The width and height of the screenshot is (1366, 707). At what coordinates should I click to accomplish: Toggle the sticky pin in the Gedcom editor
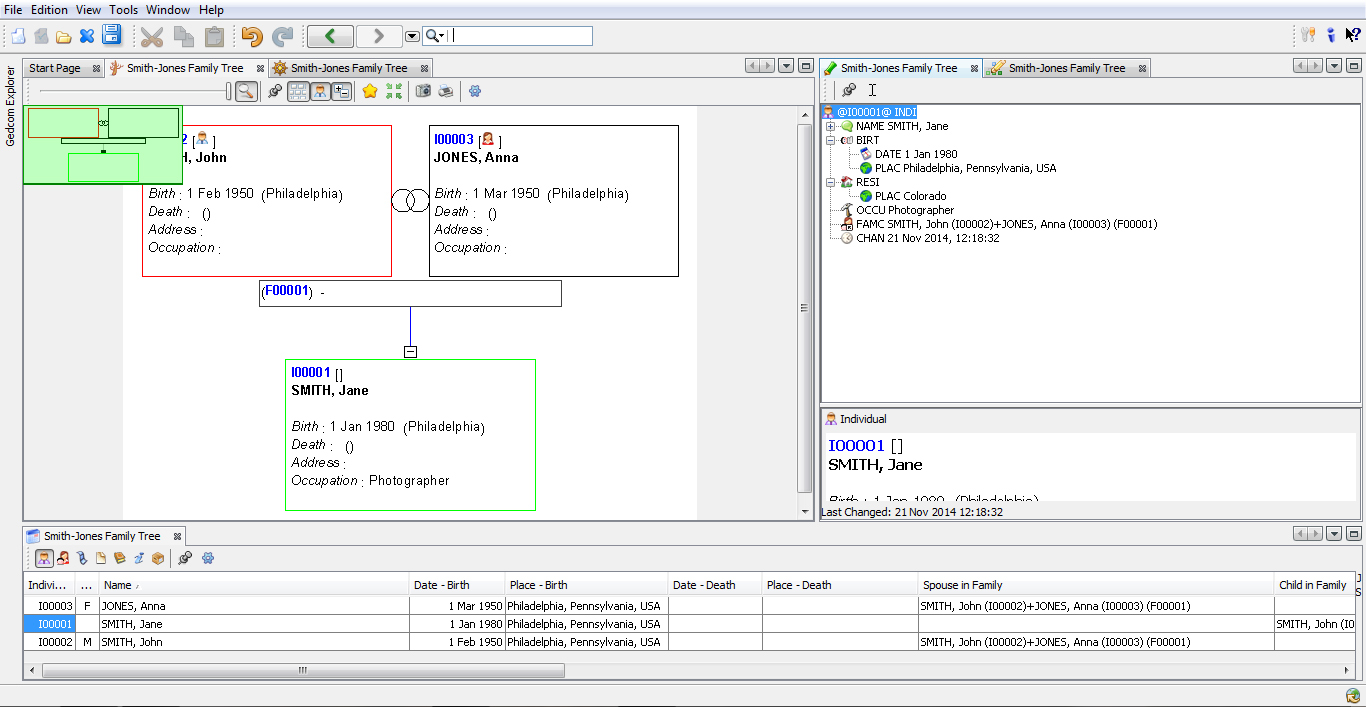[848, 90]
